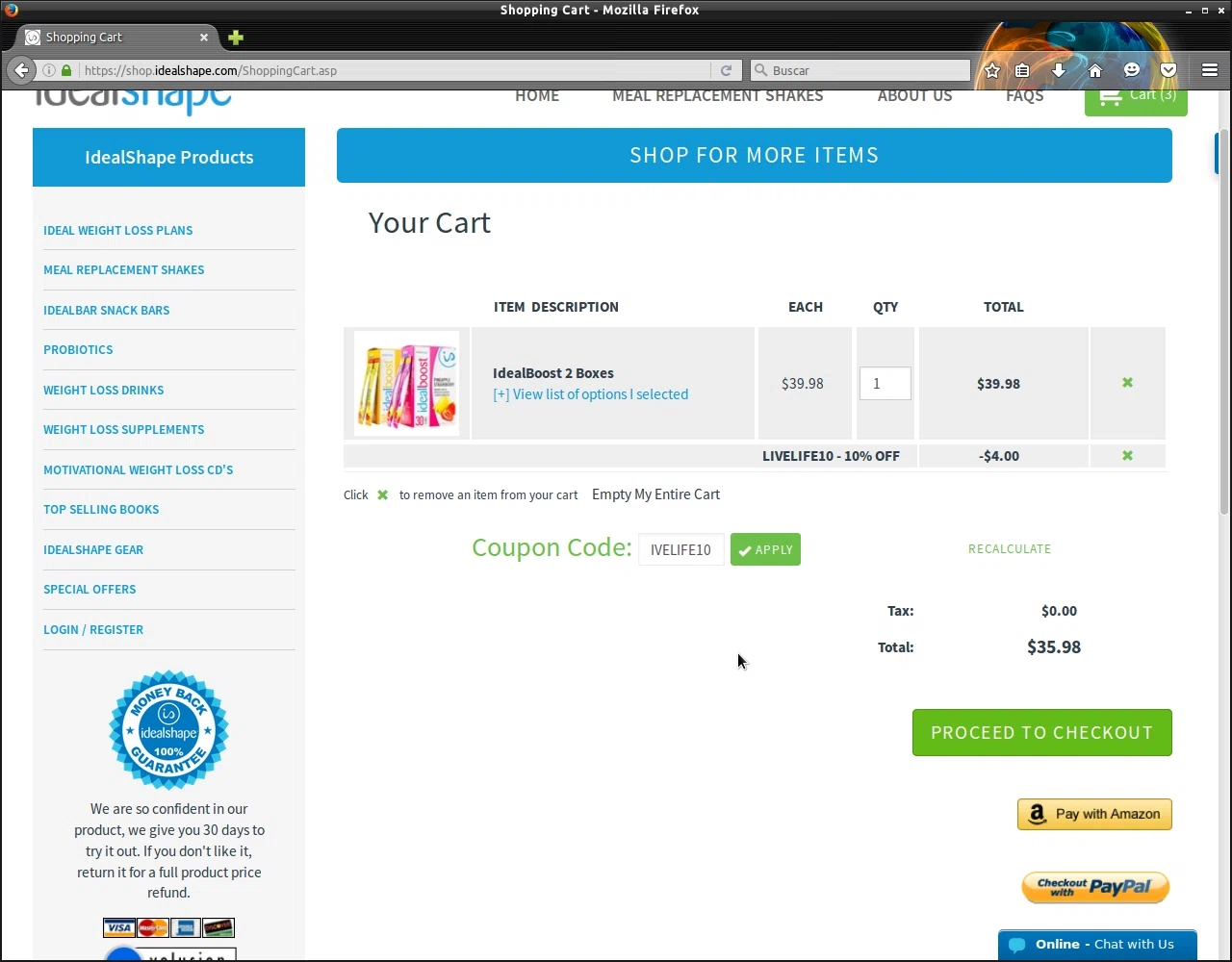
Task: Open PROBIOTICS category
Action: [78, 350]
